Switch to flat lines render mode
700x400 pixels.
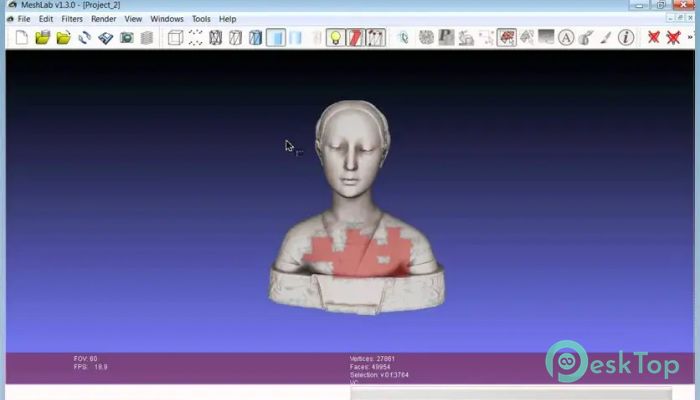[x=255, y=38]
